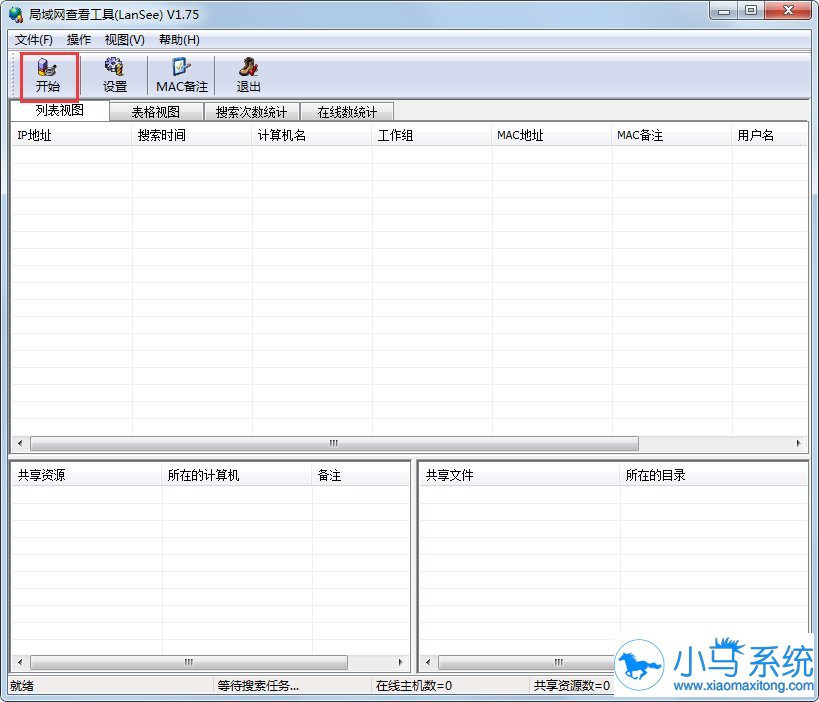Click 共享资源 panel scrollbar left arrow
The image size is (819, 702).
20,662
